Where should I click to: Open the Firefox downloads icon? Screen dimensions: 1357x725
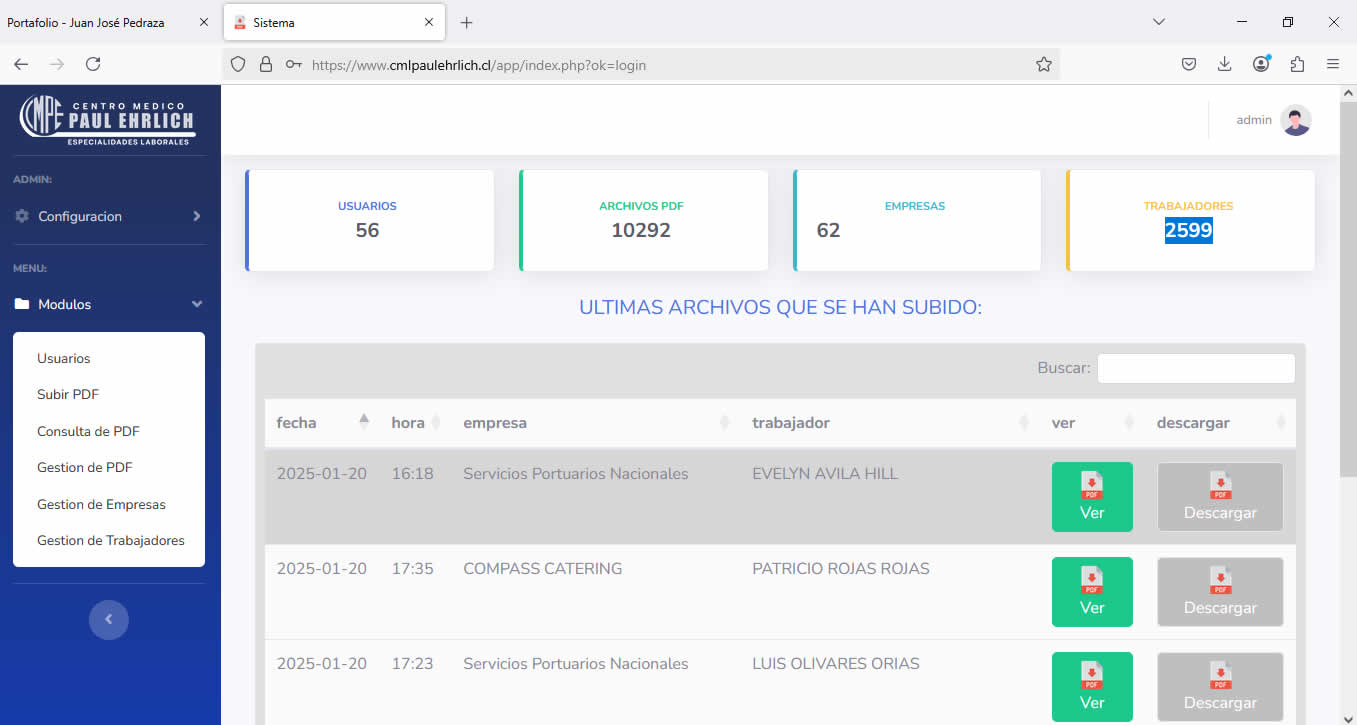pos(1224,64)
